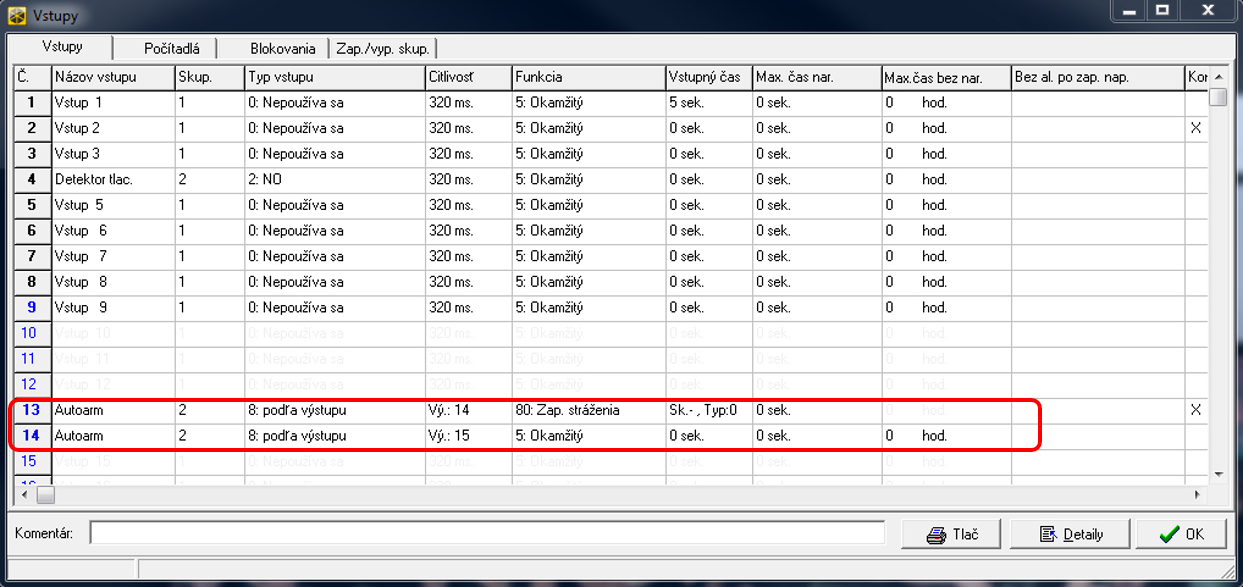Select the 80: Zap. stráženia function cell
The image size is (1243, 587).
[588, 410]
